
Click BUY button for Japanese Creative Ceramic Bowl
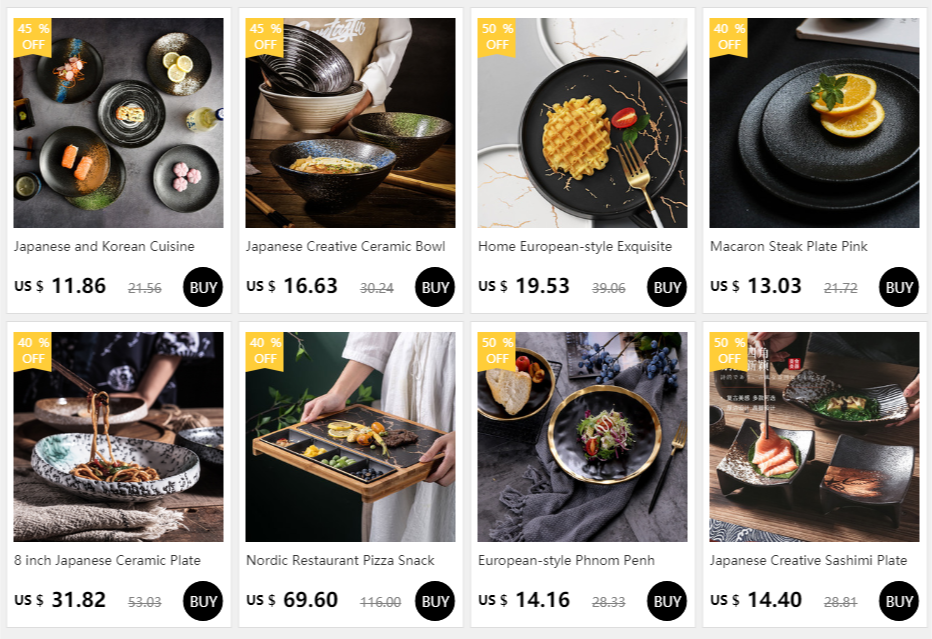point(434,287)
